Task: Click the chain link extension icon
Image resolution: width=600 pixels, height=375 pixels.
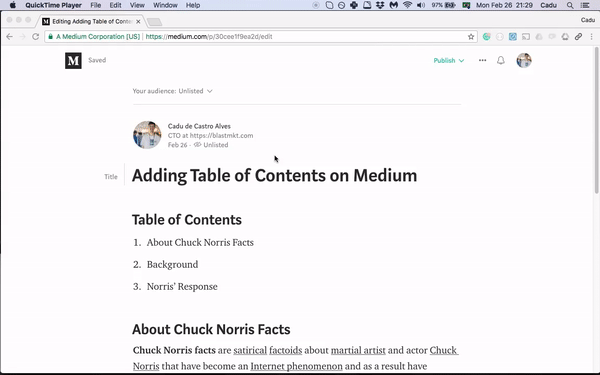Action: (578, 37)
